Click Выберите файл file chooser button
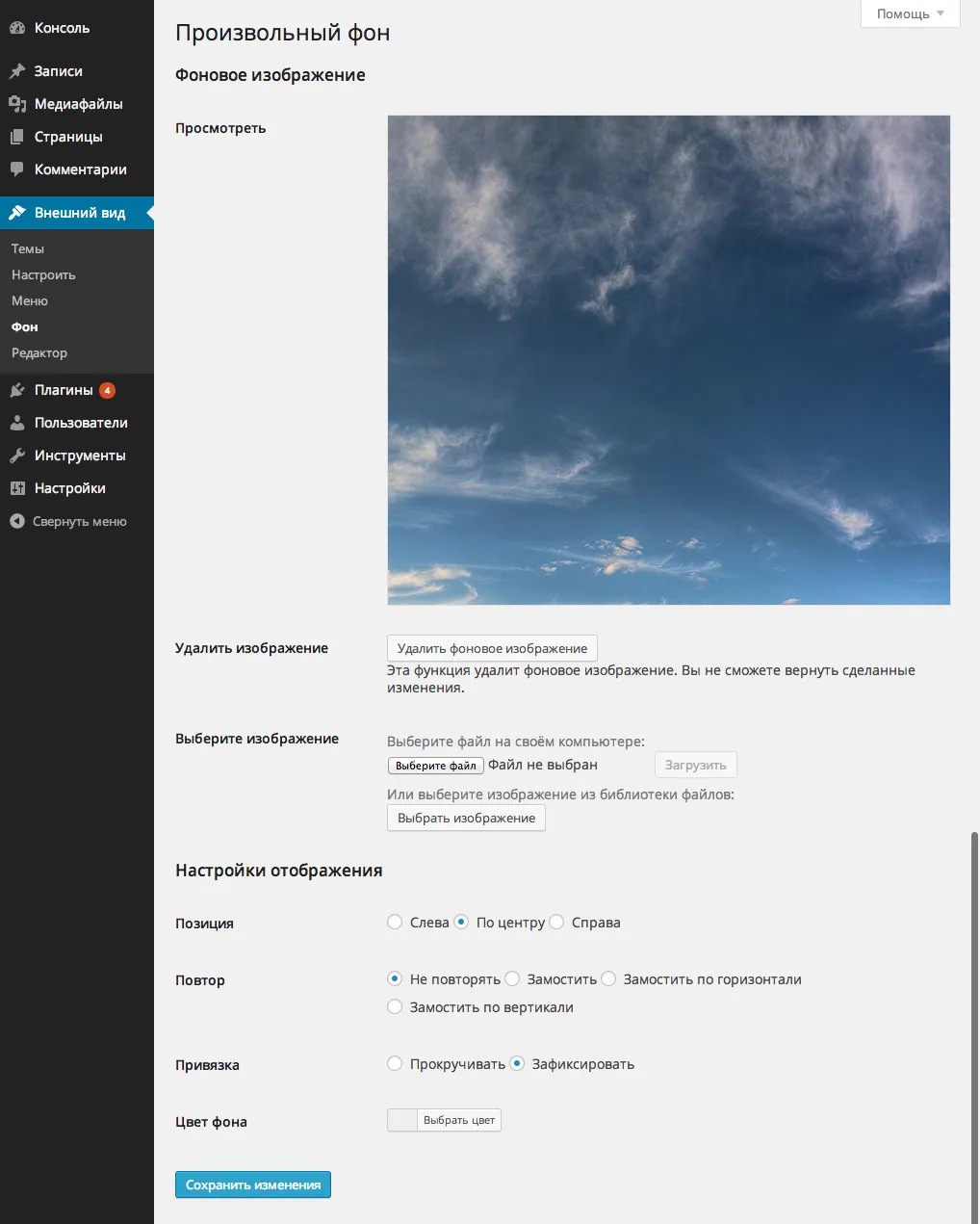980x1224 pixels. [436, 766]
